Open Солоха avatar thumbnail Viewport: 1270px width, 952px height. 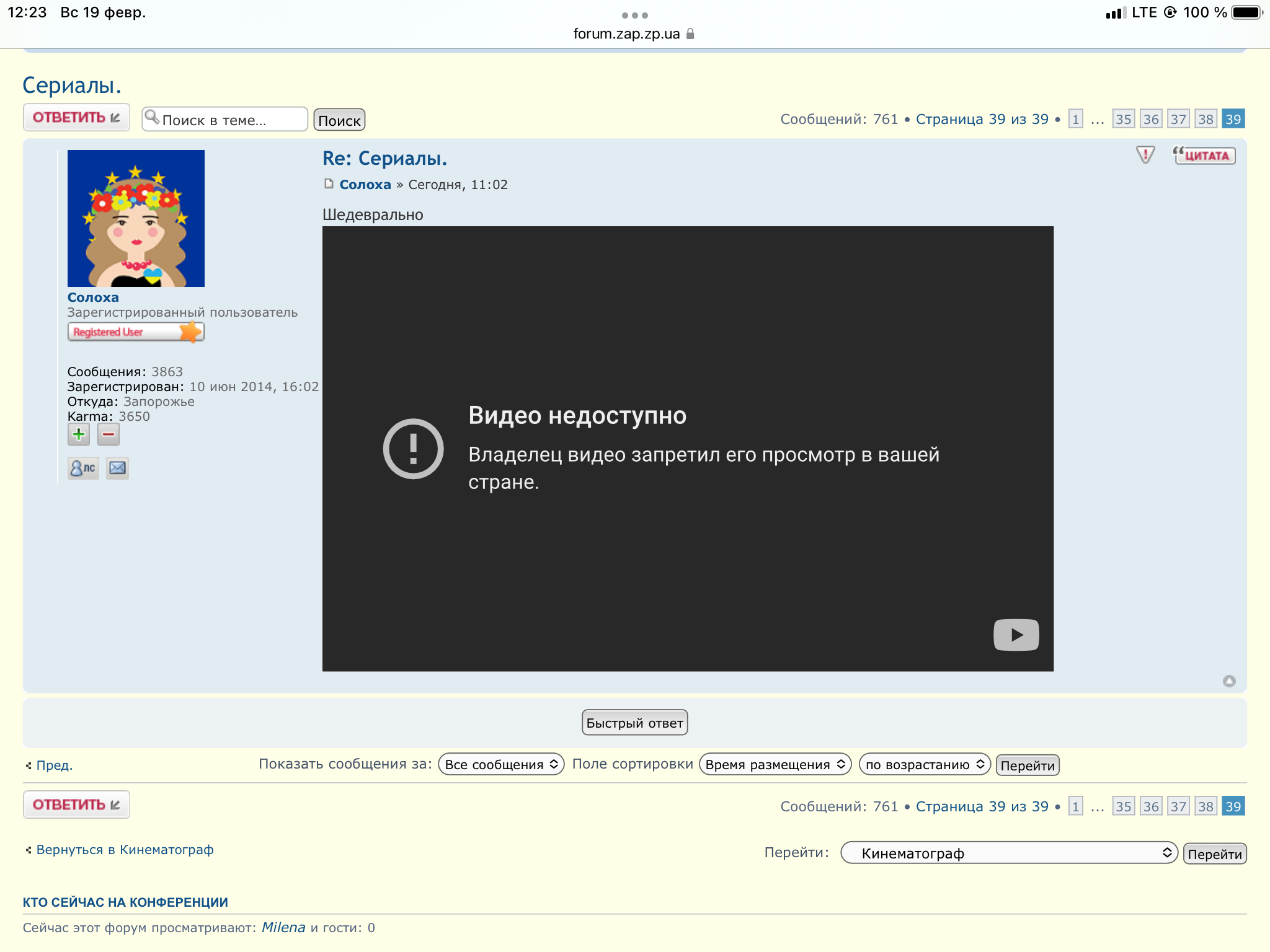pos(136,218)
